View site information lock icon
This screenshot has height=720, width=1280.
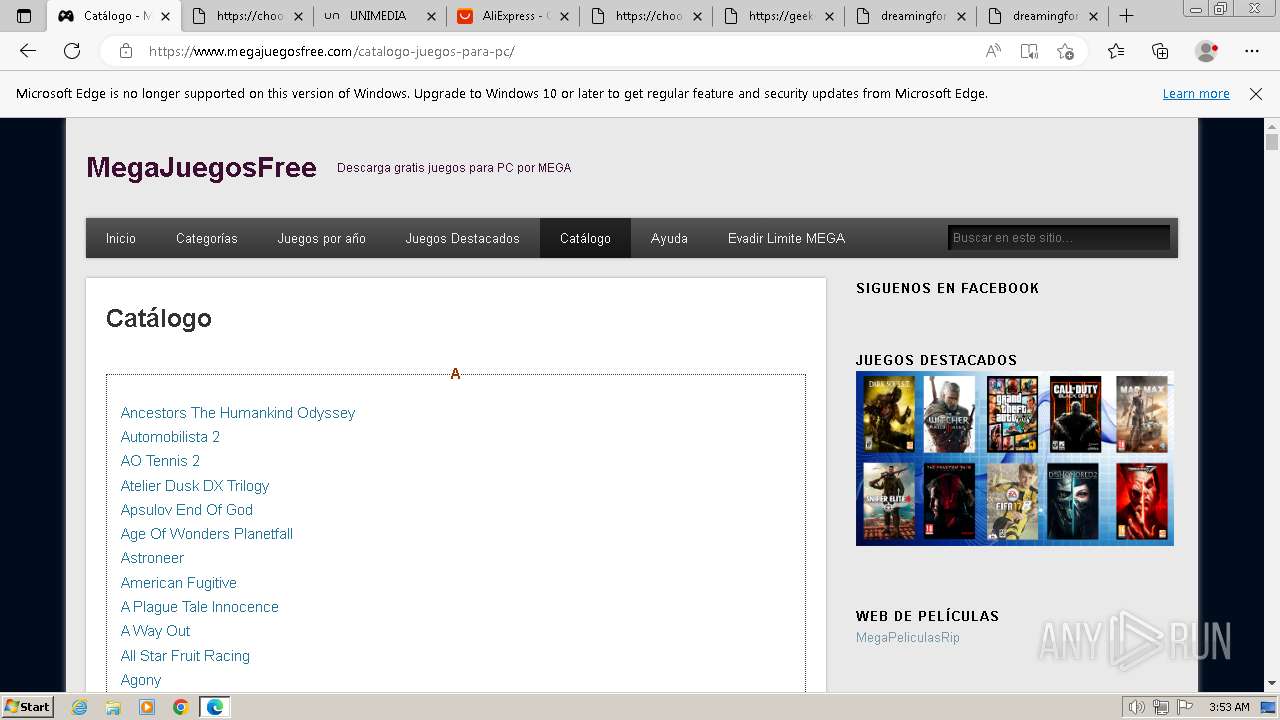point(126,51)
